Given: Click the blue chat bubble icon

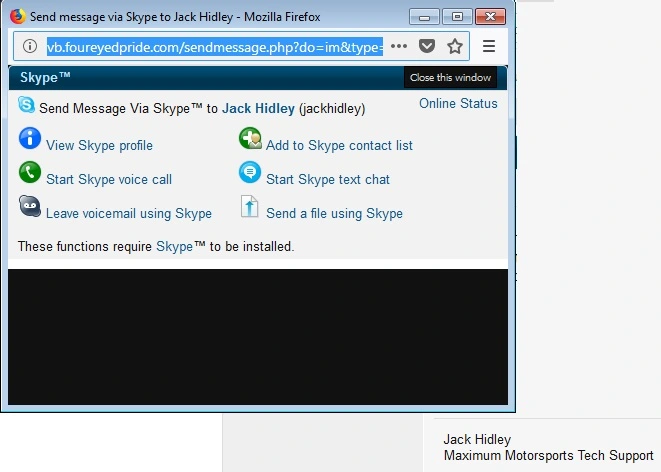Looking at the screenshot, I should coord(250,172).
